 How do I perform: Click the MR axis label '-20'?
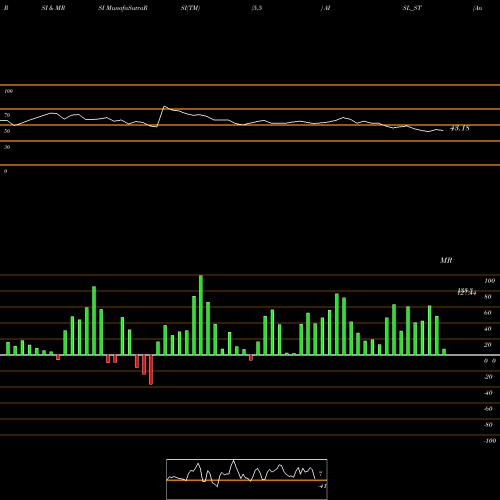pyautogui.click(x=488, y=377)
